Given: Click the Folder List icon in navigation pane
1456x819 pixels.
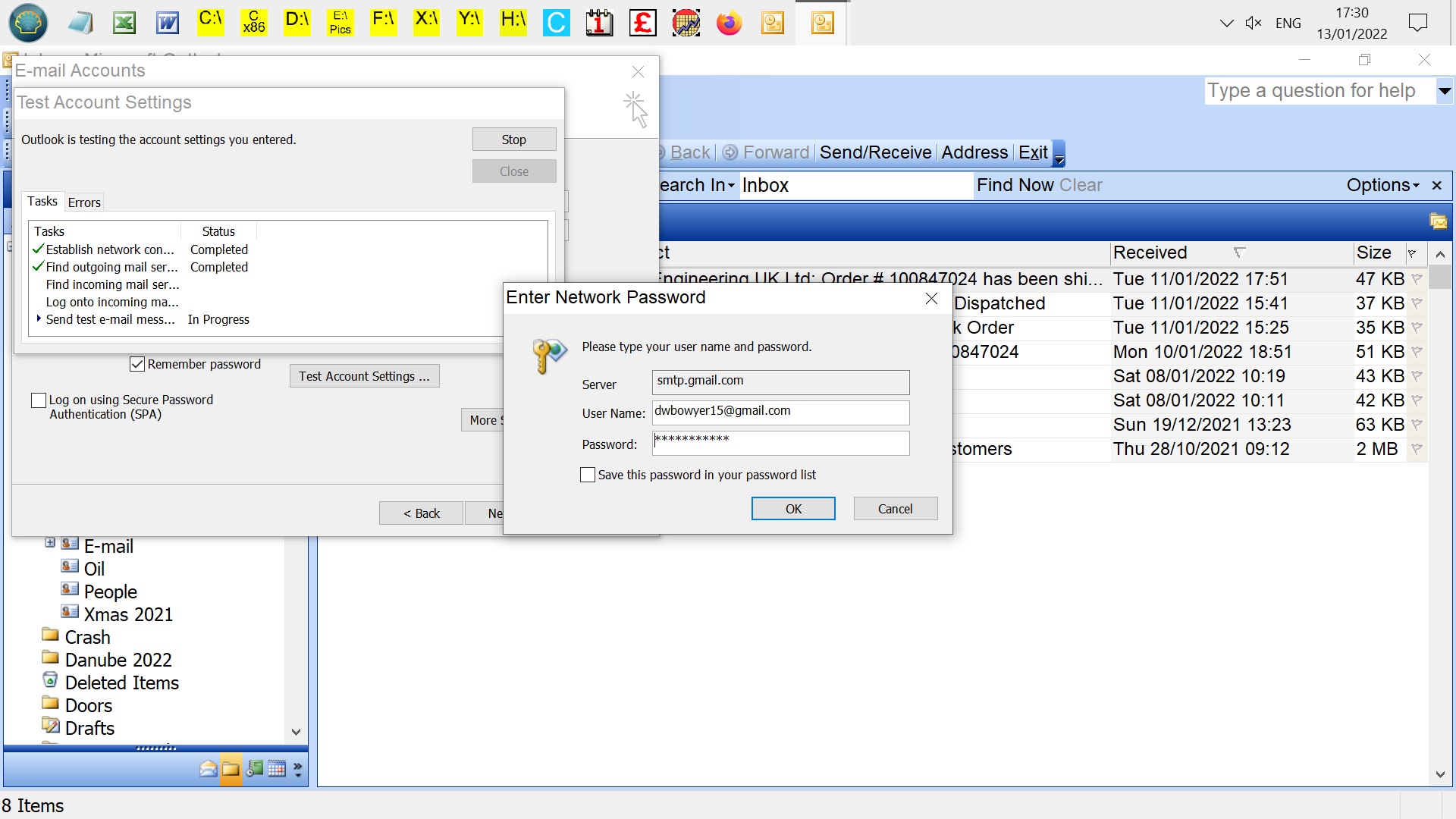Looking at the screenshot, I should (x=231, y=769).
